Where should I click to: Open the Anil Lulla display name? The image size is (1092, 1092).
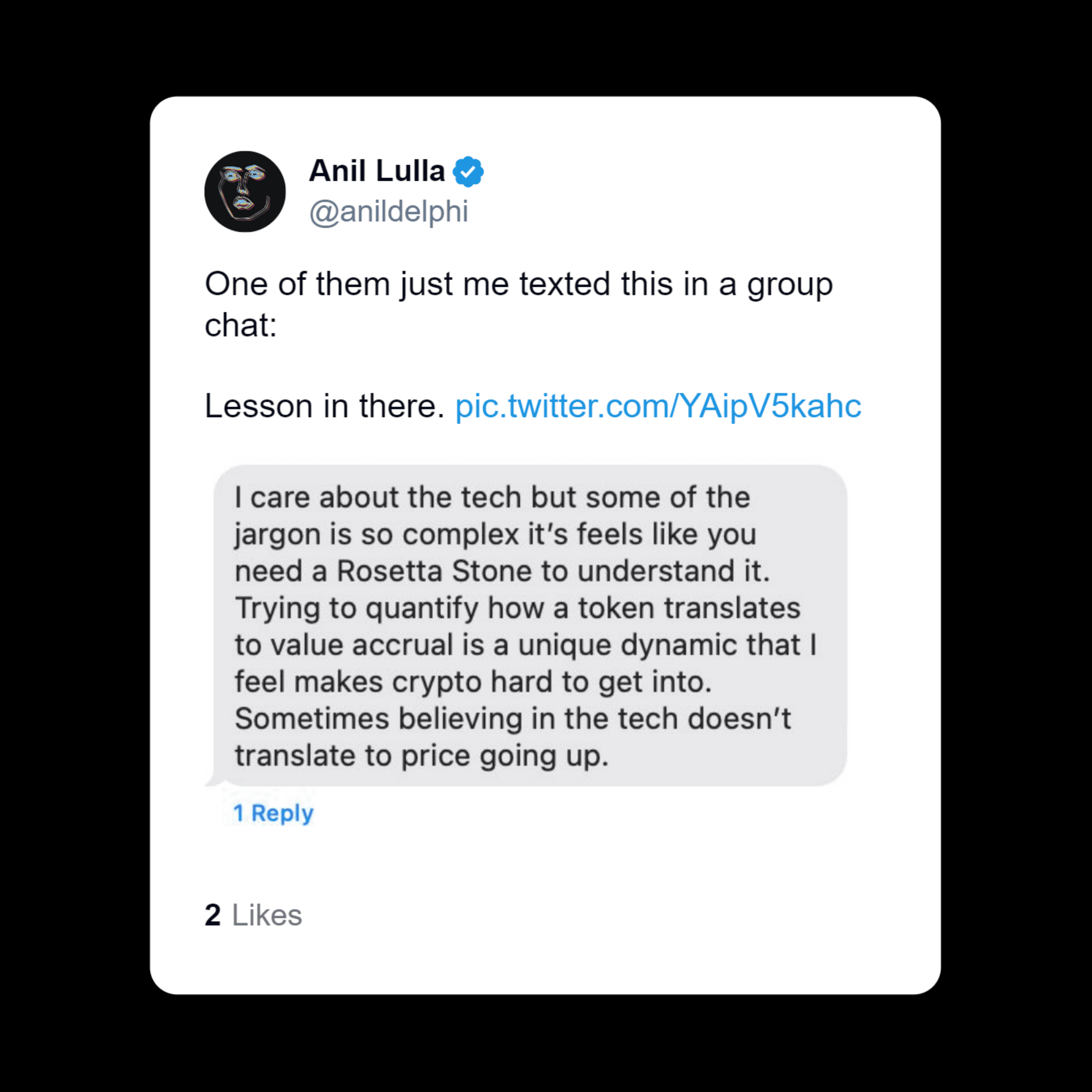pos(377,171)
